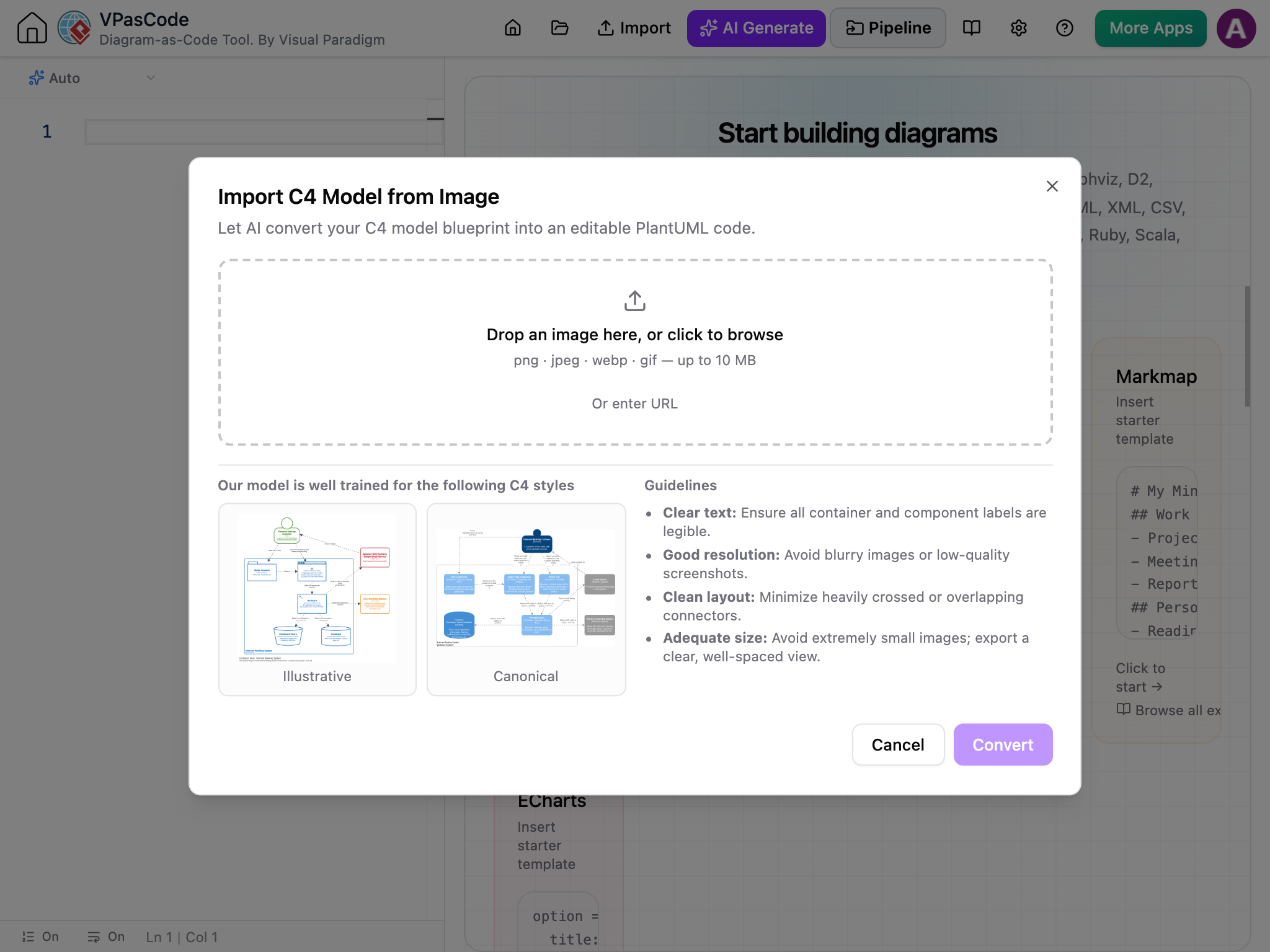Open AI Generate
The width and height of the screenshot is (1270, 952).
(x=756, y=28)
